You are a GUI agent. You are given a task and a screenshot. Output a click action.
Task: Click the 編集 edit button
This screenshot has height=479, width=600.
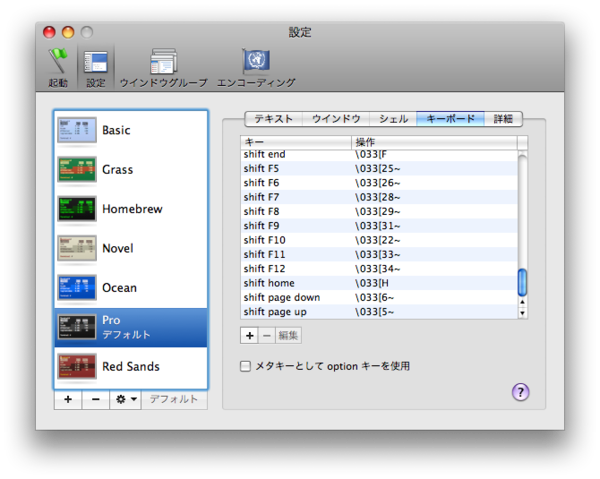click(288, 336)
